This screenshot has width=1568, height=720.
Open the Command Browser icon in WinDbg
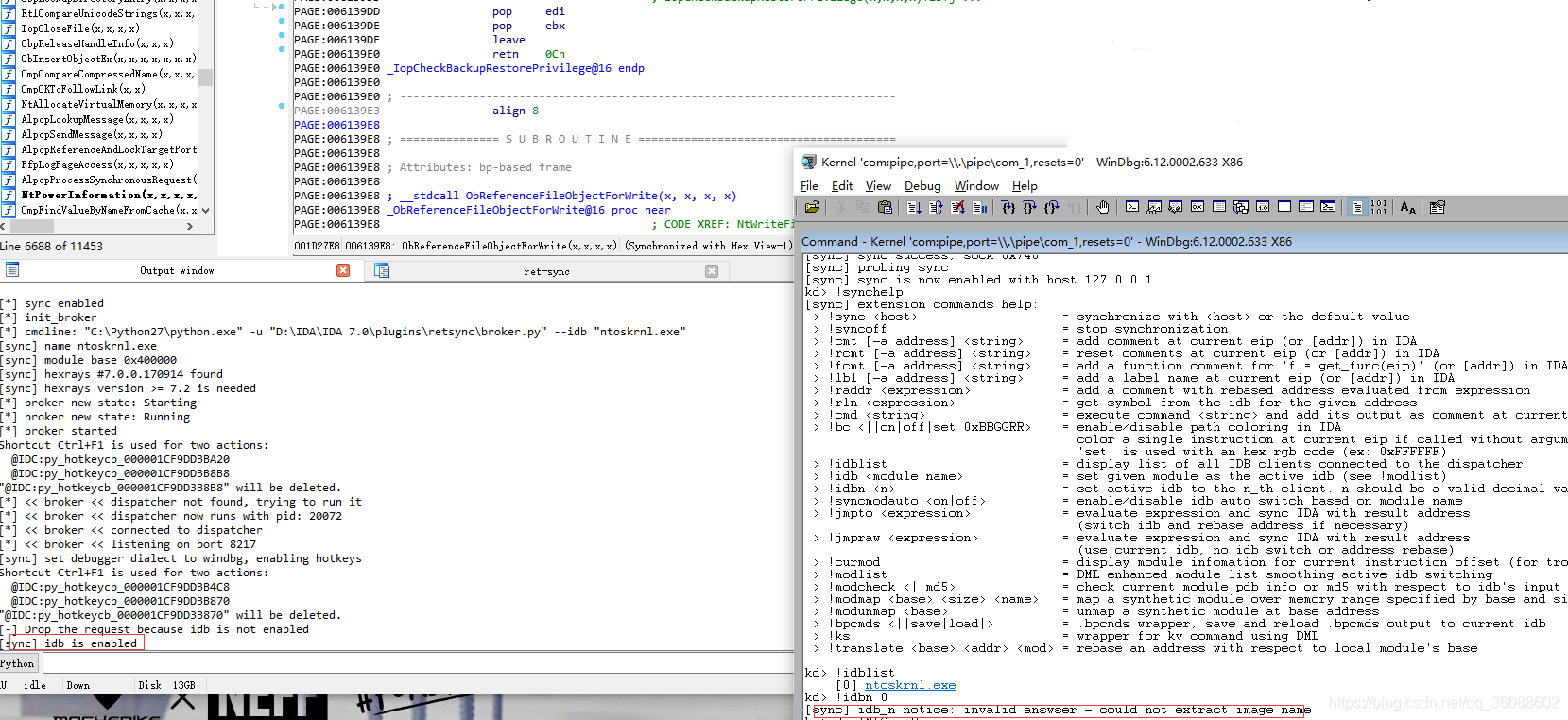pos(1328,207)
